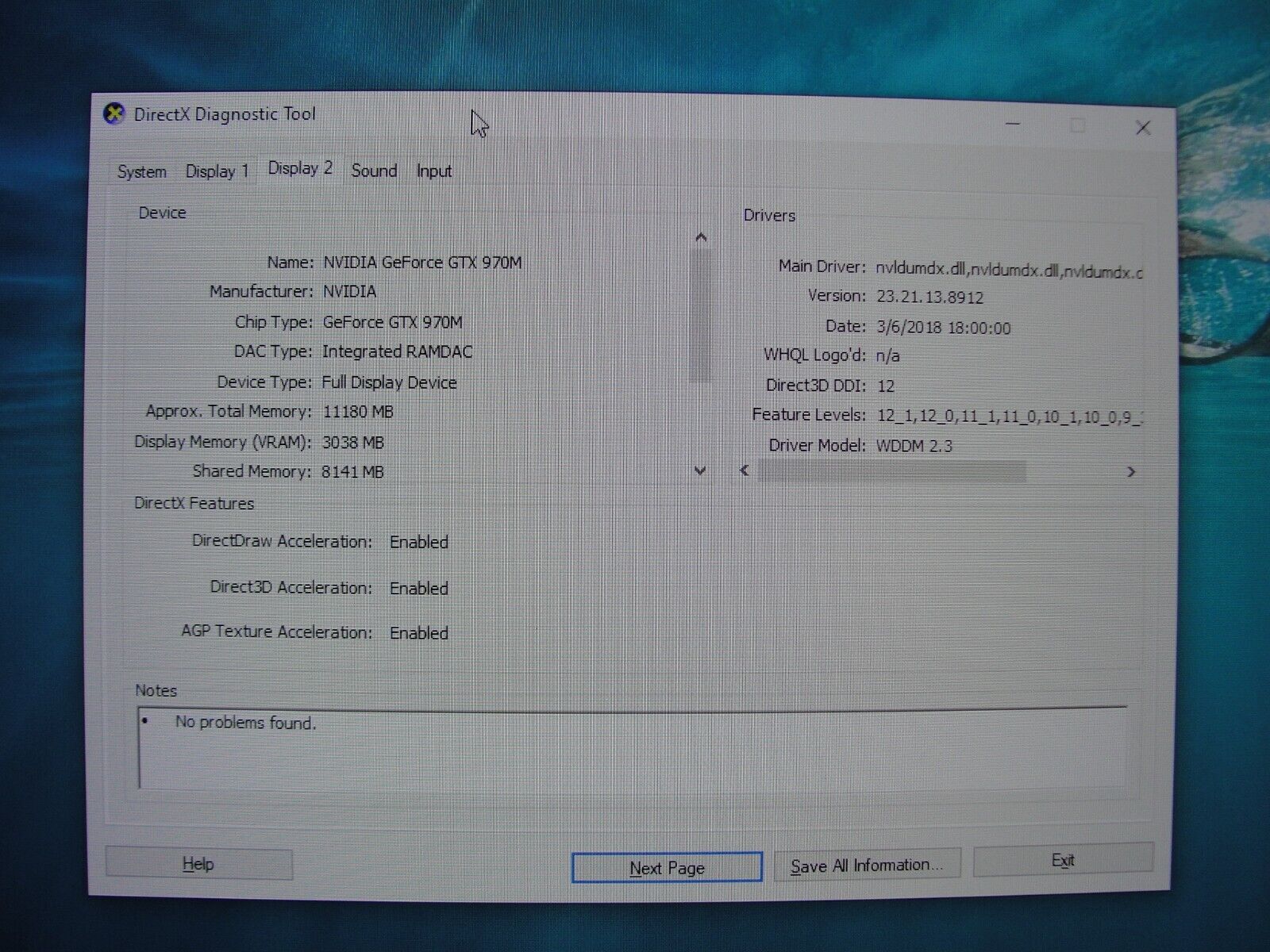This screenshot has width=1270, height=952.
Task: Click the 'Display Memory (VRAM):' label
Action: 223,442
